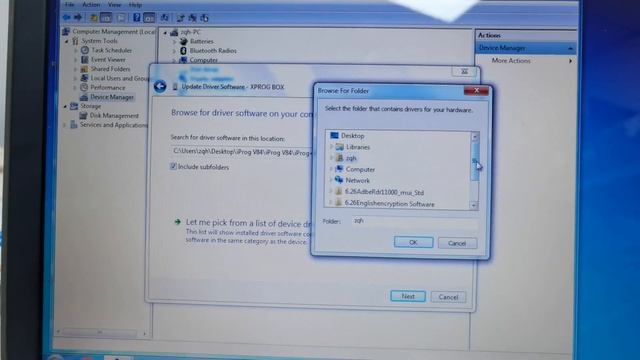Click Cancel in Browse For Folder dialog
Viewport: 640px width, 360px height.
pos(457,243)
